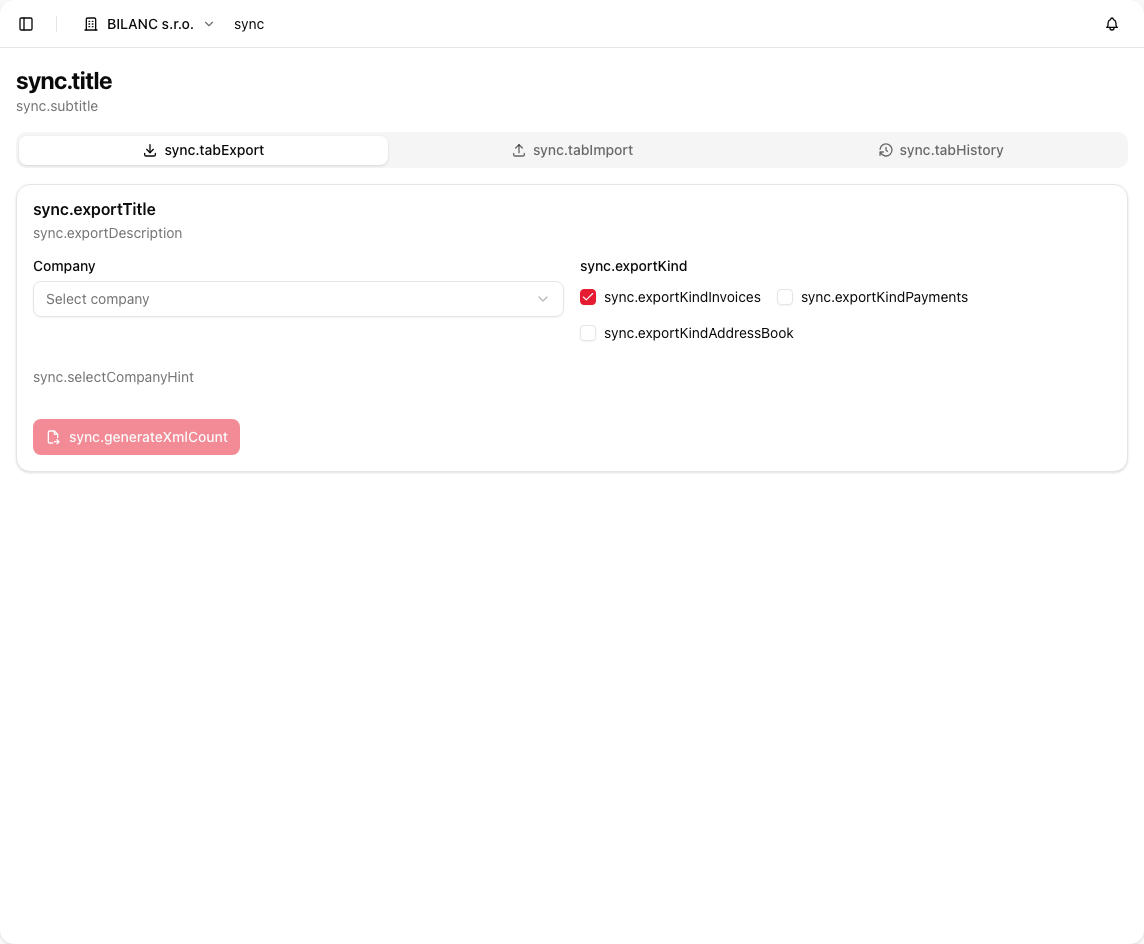Screen dimensions: 1144x944
Task: Click the sync.exportDescription text
Action: point(107,233)
